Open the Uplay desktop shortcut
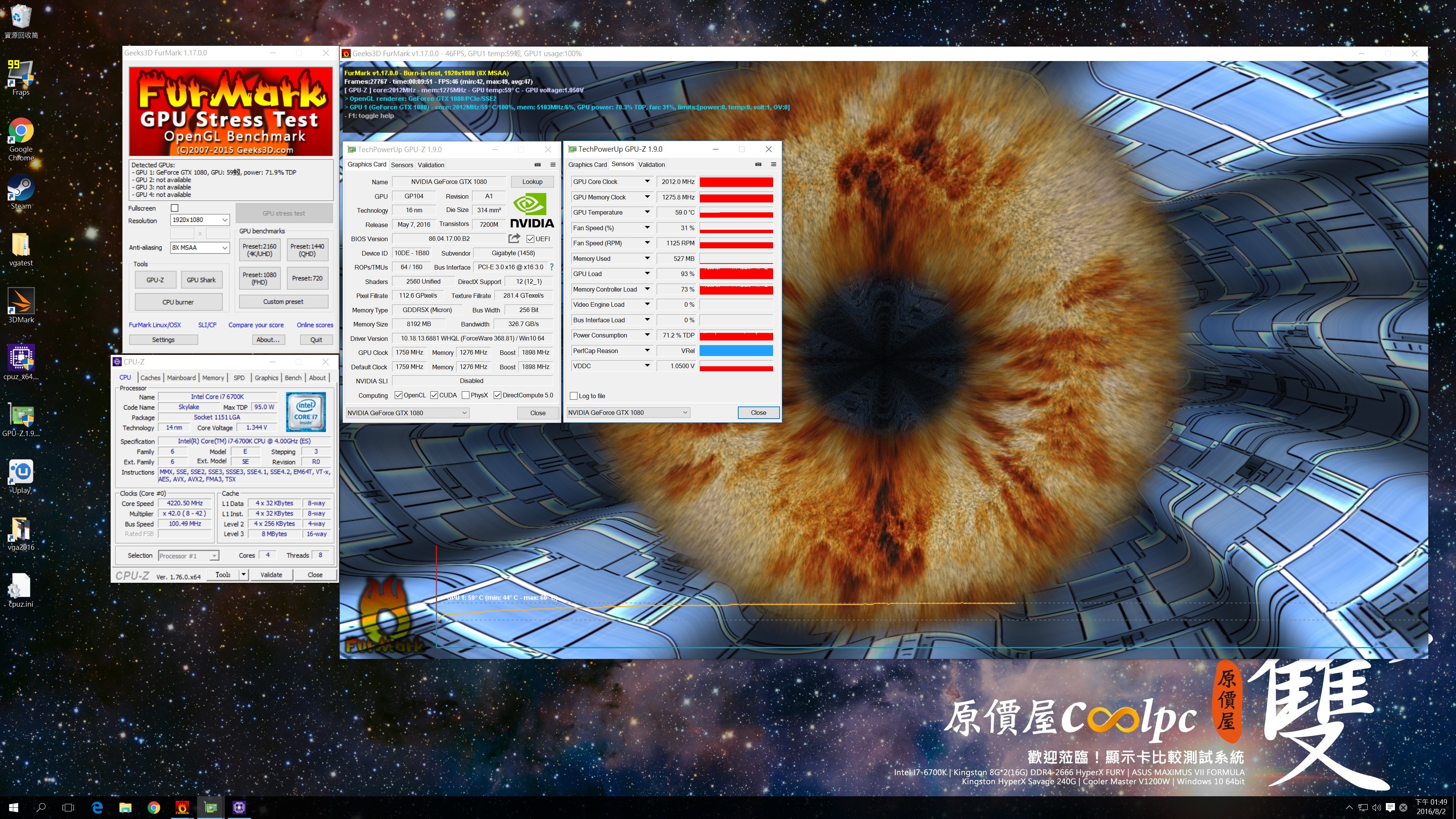The image size is (1456, 819). coord(21,477)
